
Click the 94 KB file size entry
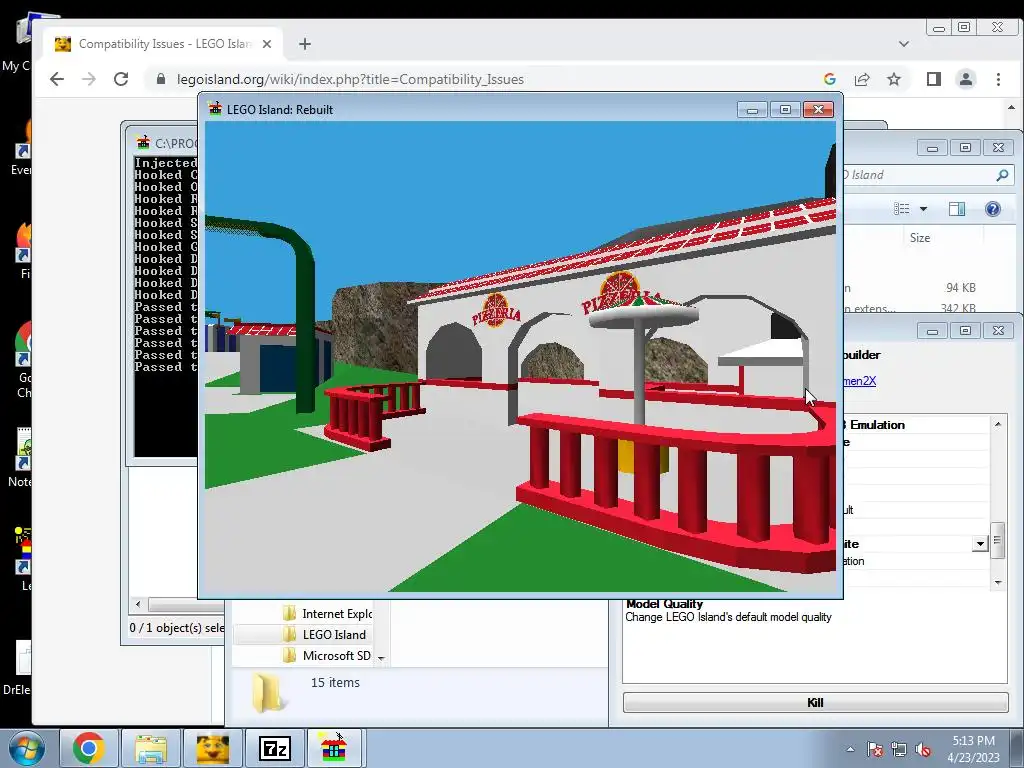[961, 287]
